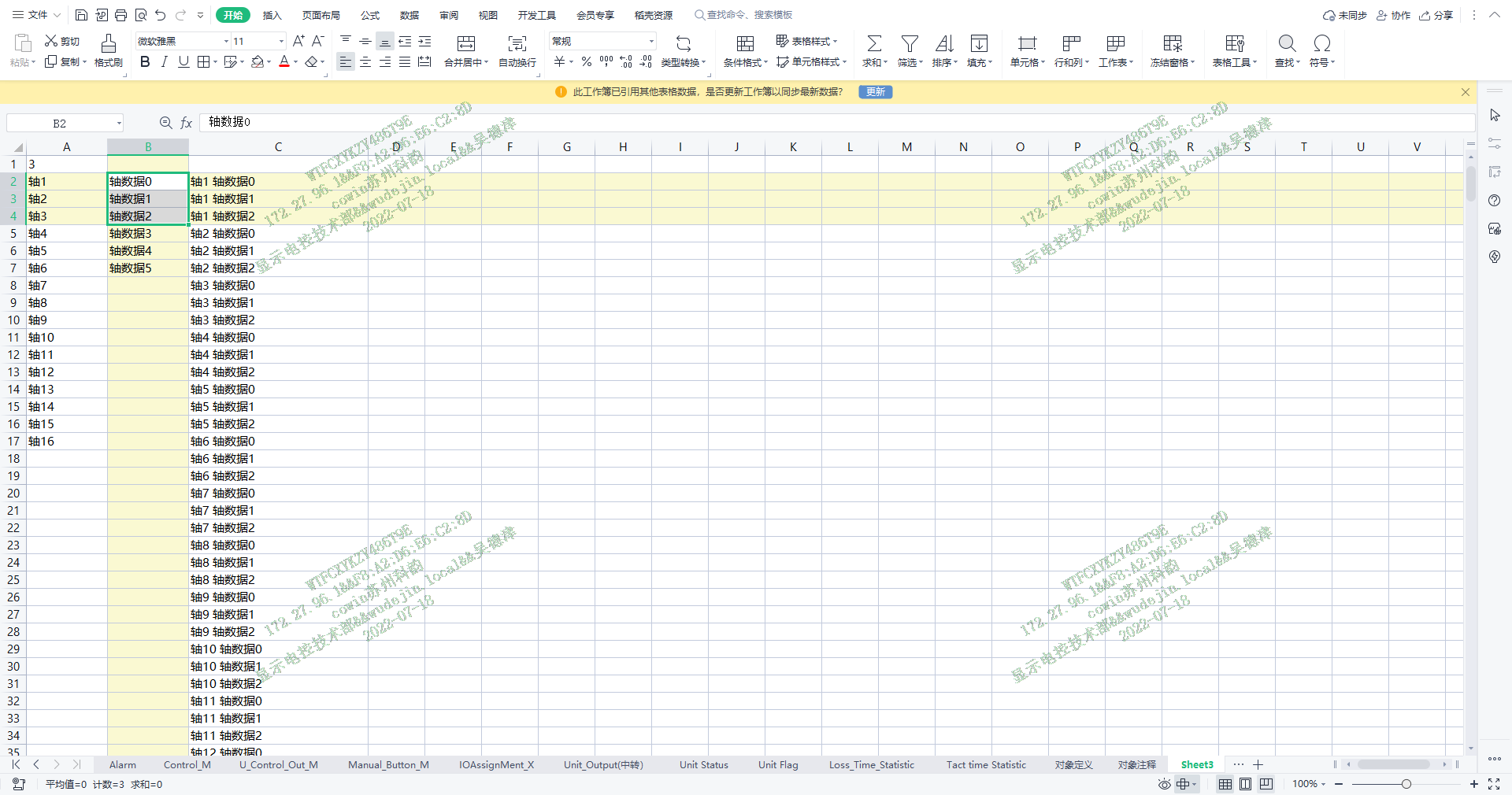This screenshot has height=795, width=1512.
Task: Switch to the 插入 (Insert) ribbon tab
Action: [272, 15]
